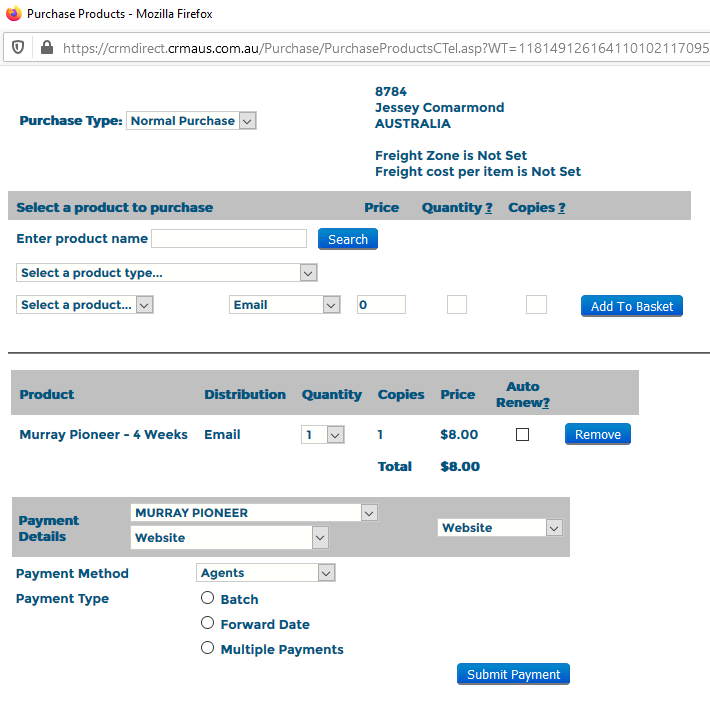Open the MURRAY PIONEER payment details dropdown
This screenshot has height=708, width=710.
point(254,513)
